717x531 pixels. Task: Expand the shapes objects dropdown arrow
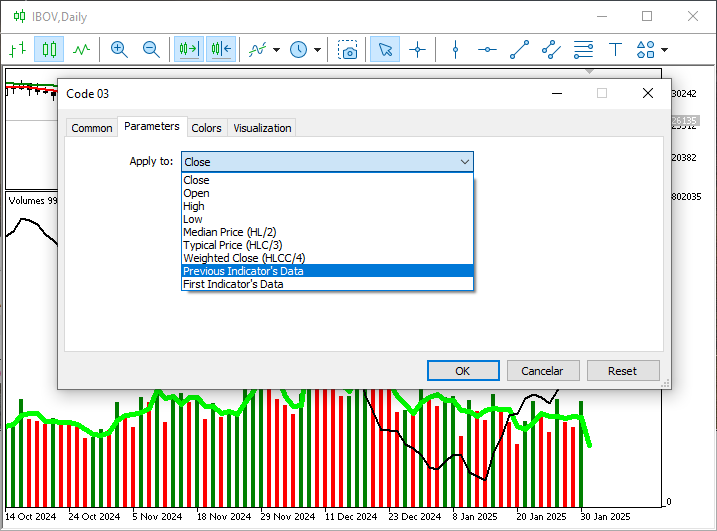(664, 49)
